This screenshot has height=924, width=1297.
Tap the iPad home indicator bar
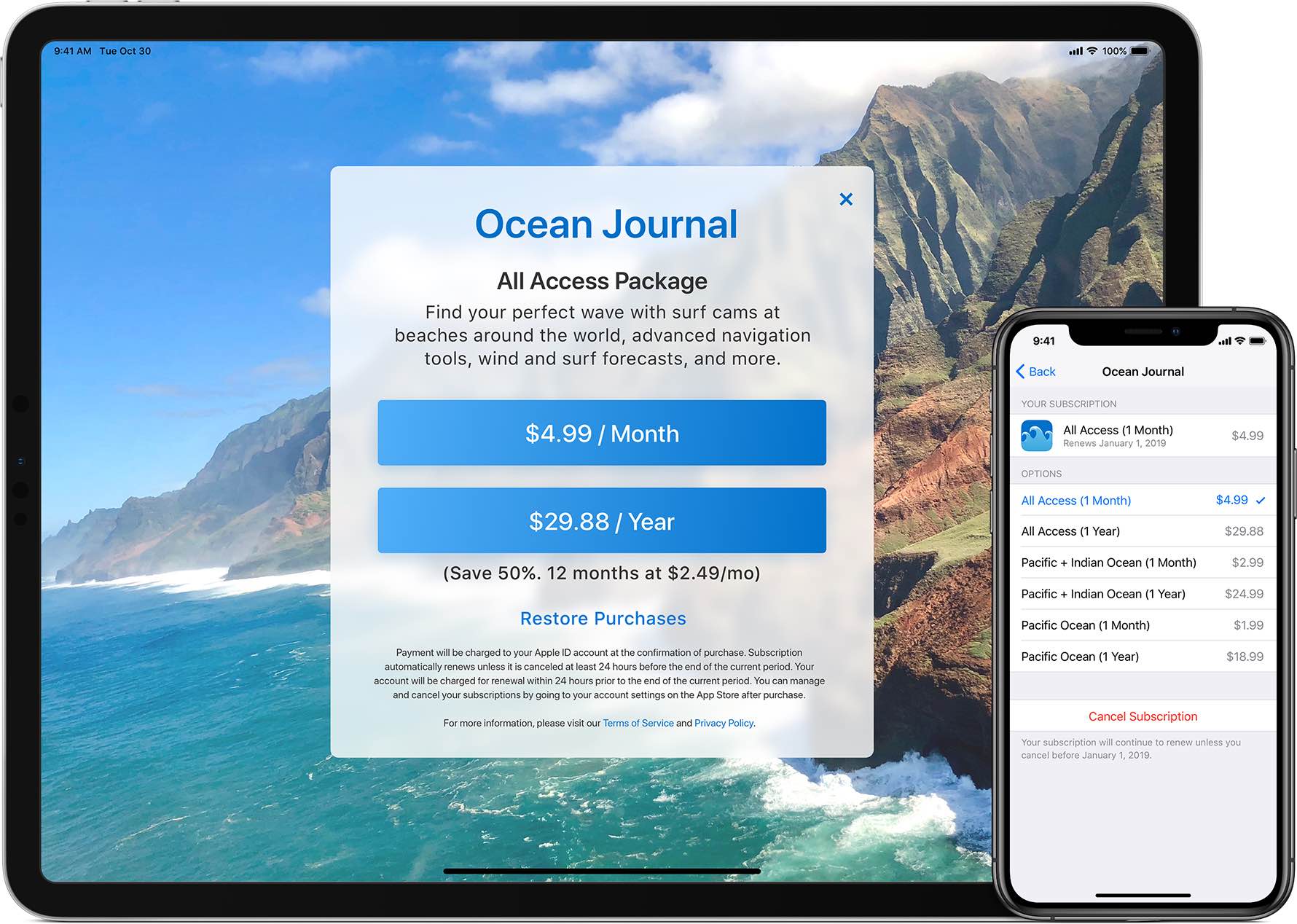point(601,871)
